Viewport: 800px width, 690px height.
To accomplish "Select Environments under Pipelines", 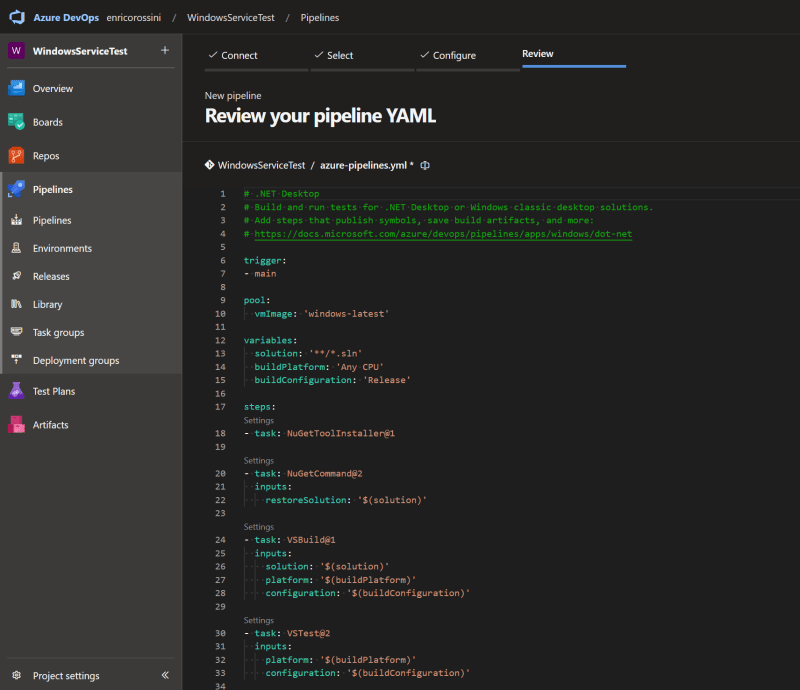I will (62, 248).
